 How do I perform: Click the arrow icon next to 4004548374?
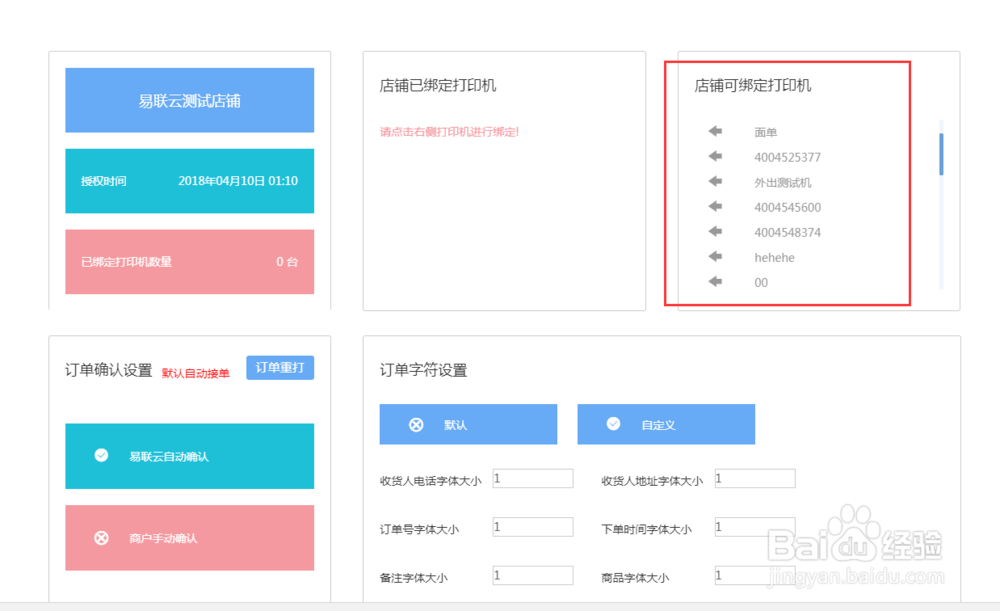pos(716,231)
